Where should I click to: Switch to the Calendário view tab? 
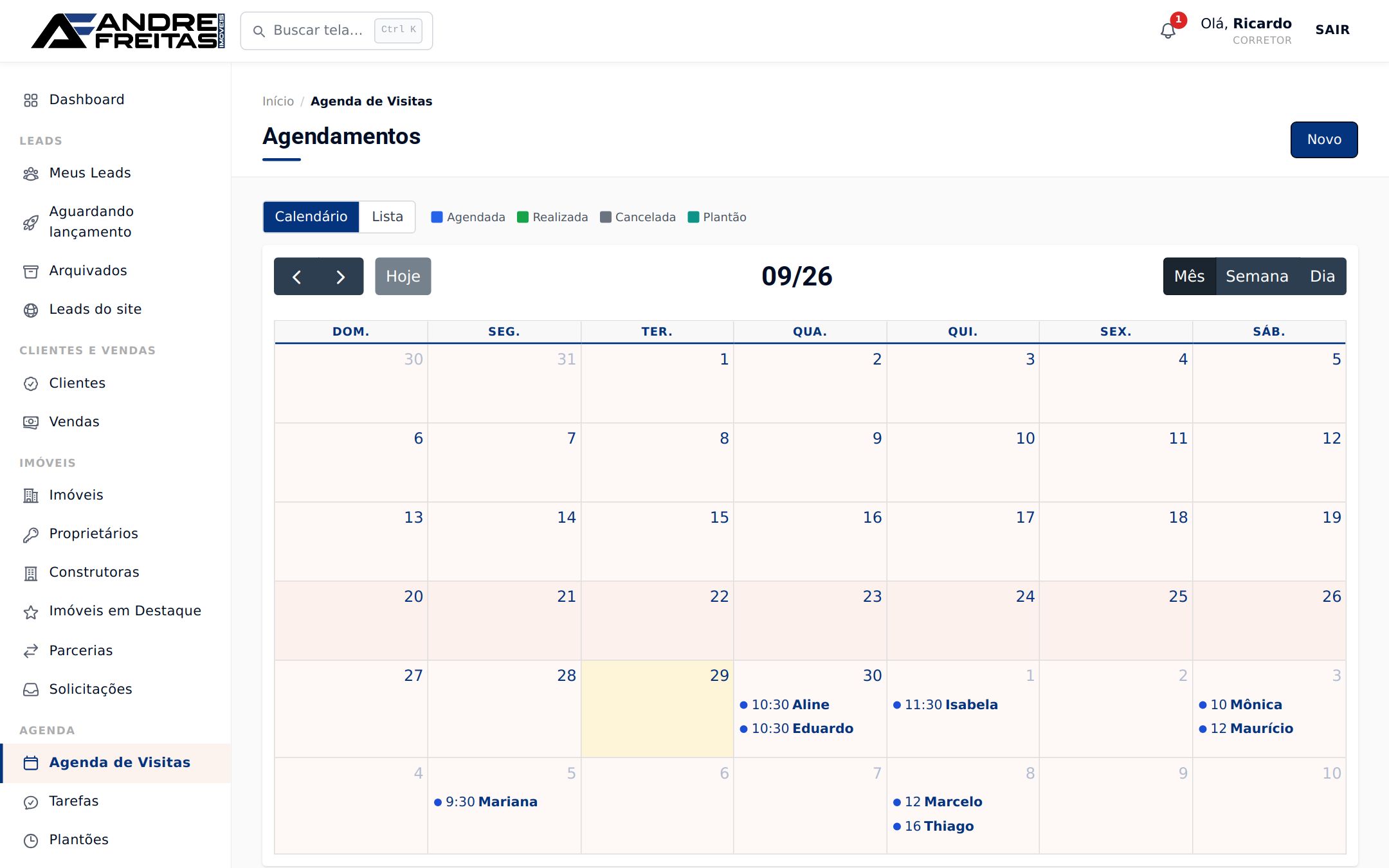pos(311,217)
